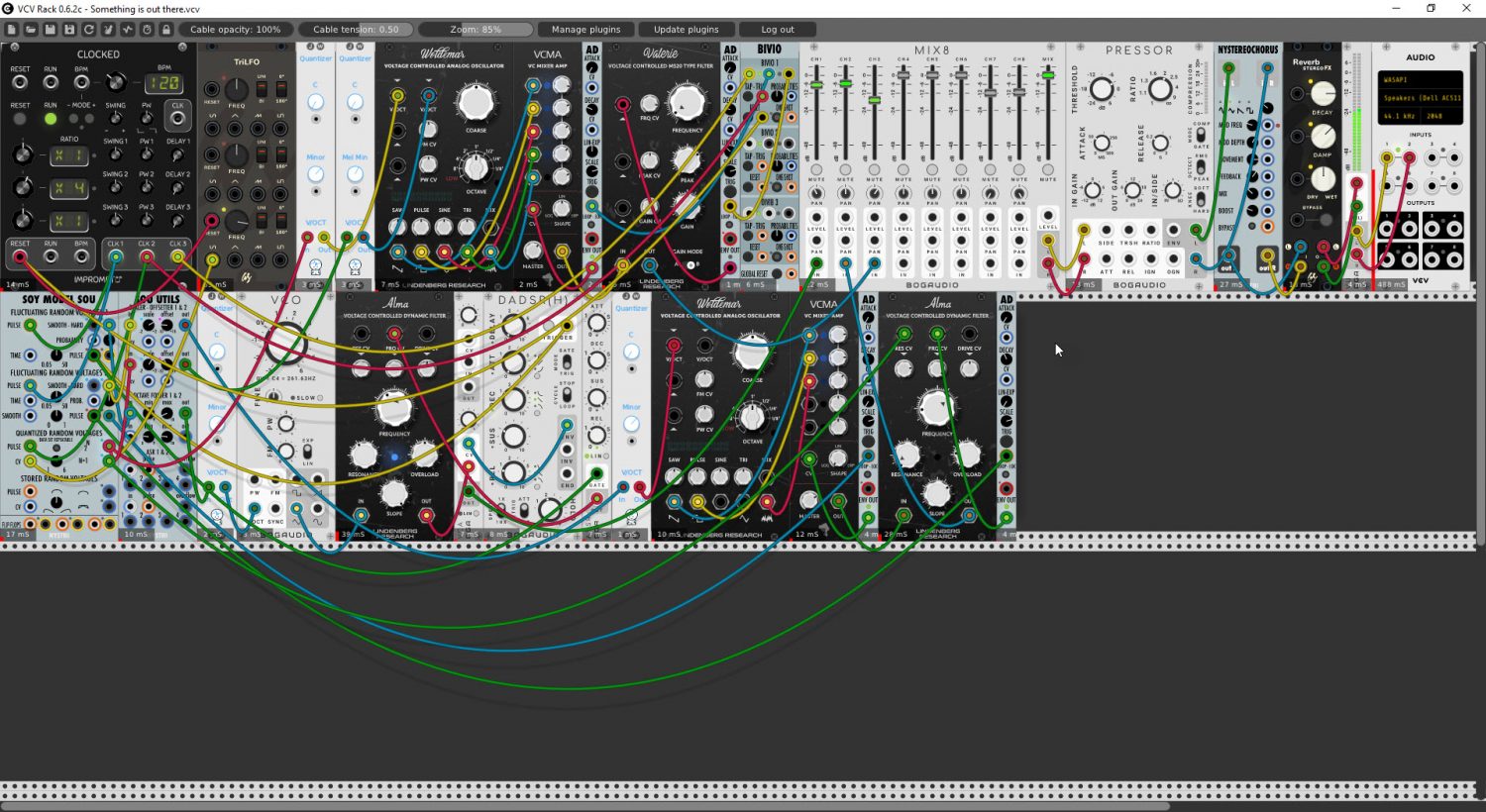Image resolution: width=1486 pixels, height=812 pixels.
Task: Click the DAMP knob on Reverb module
Action: tap(1324, 136)
